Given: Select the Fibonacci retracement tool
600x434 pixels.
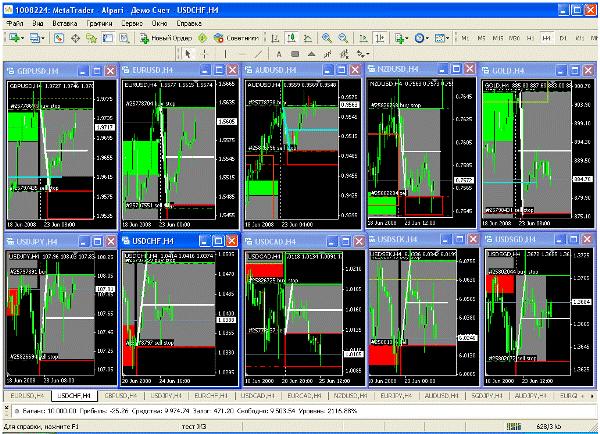Looking at the screenshot, I should pyautogui.click(x=328, y=54).
